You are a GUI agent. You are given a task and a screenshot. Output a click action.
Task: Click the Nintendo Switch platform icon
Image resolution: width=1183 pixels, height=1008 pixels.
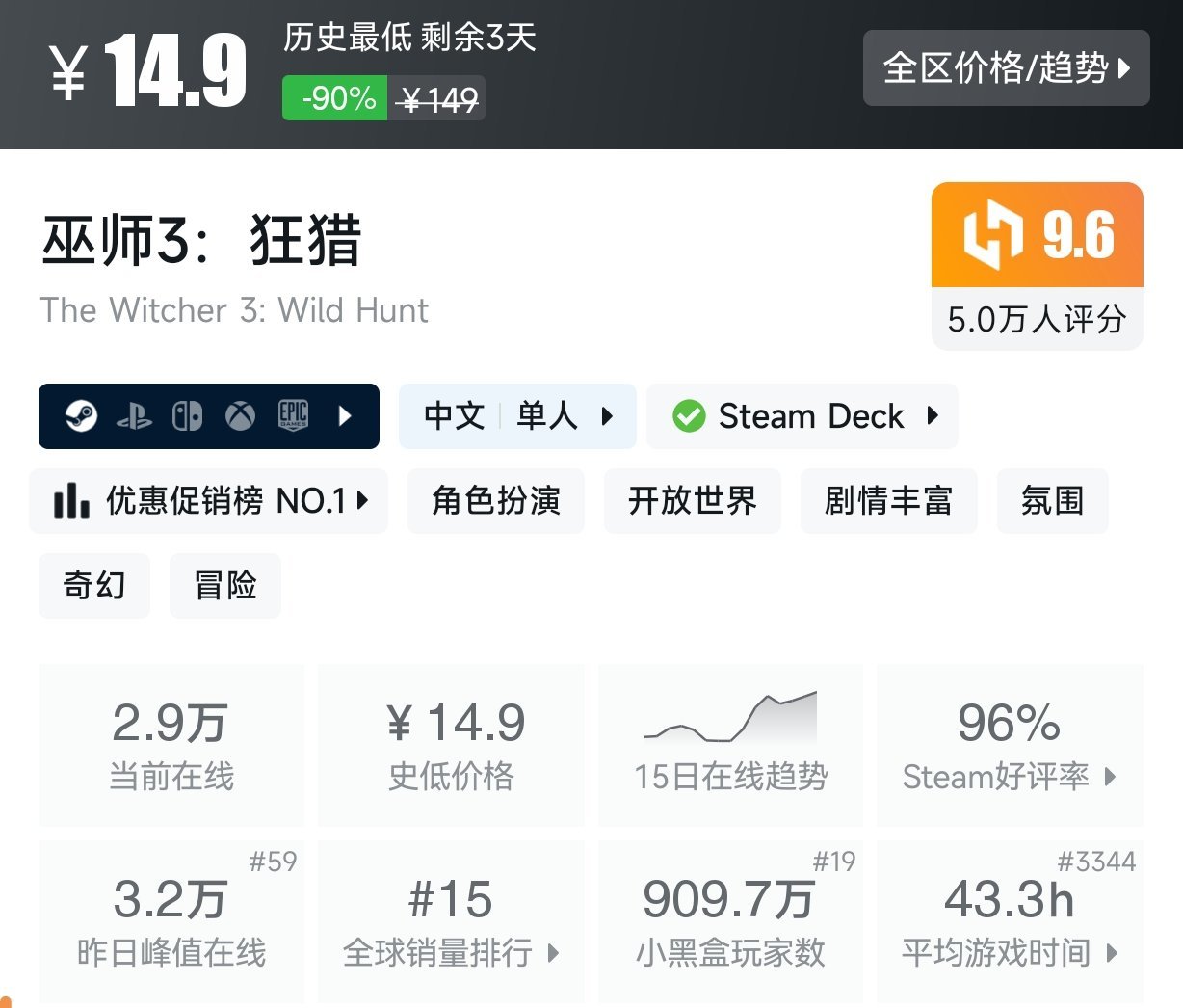click(187, 416)
